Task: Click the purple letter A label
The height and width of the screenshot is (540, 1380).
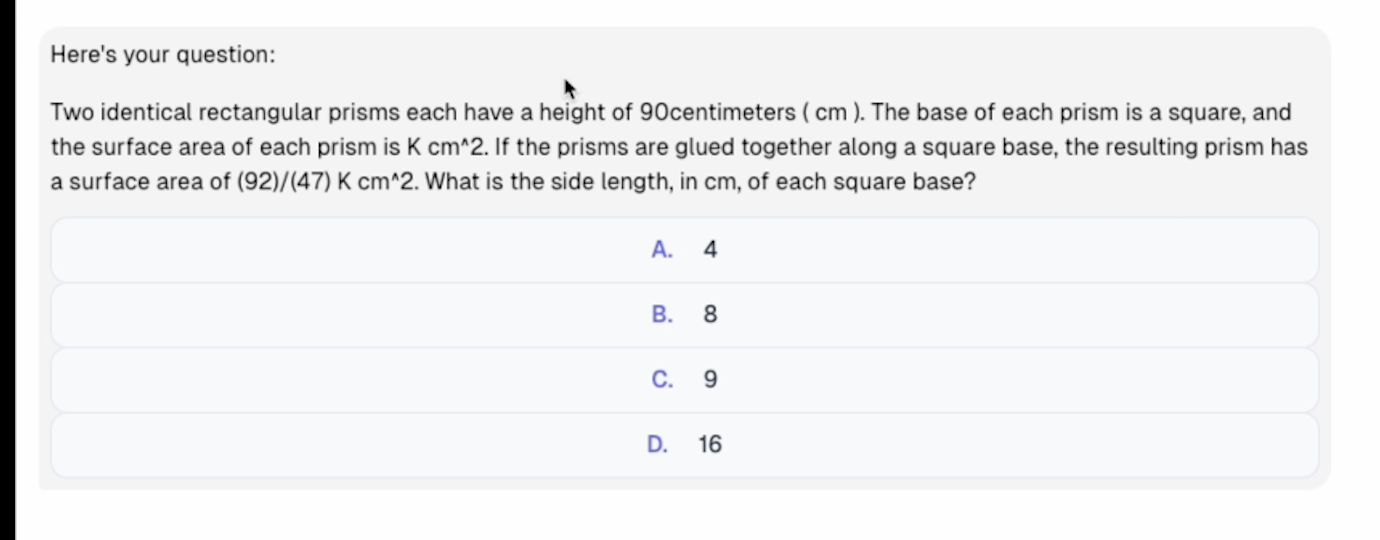Action: (661, 250)
